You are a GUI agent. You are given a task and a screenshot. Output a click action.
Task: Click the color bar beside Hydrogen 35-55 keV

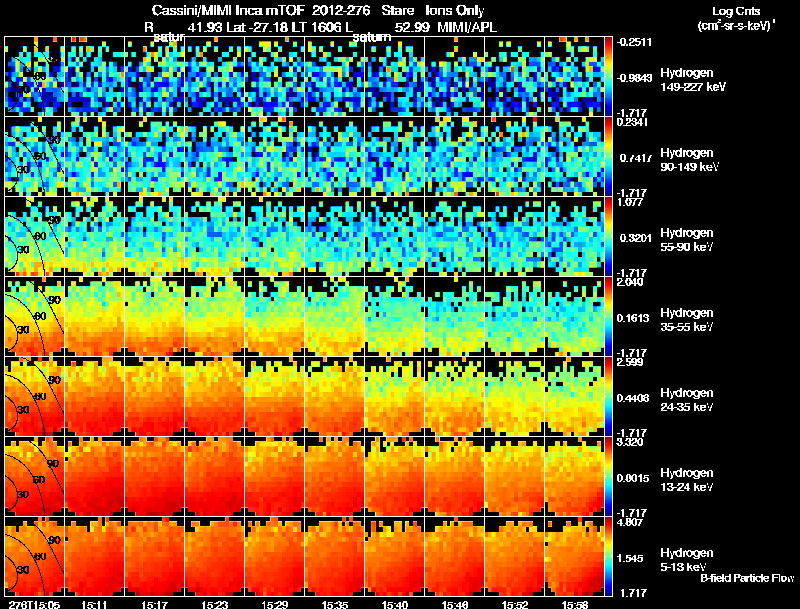[608, 316]
